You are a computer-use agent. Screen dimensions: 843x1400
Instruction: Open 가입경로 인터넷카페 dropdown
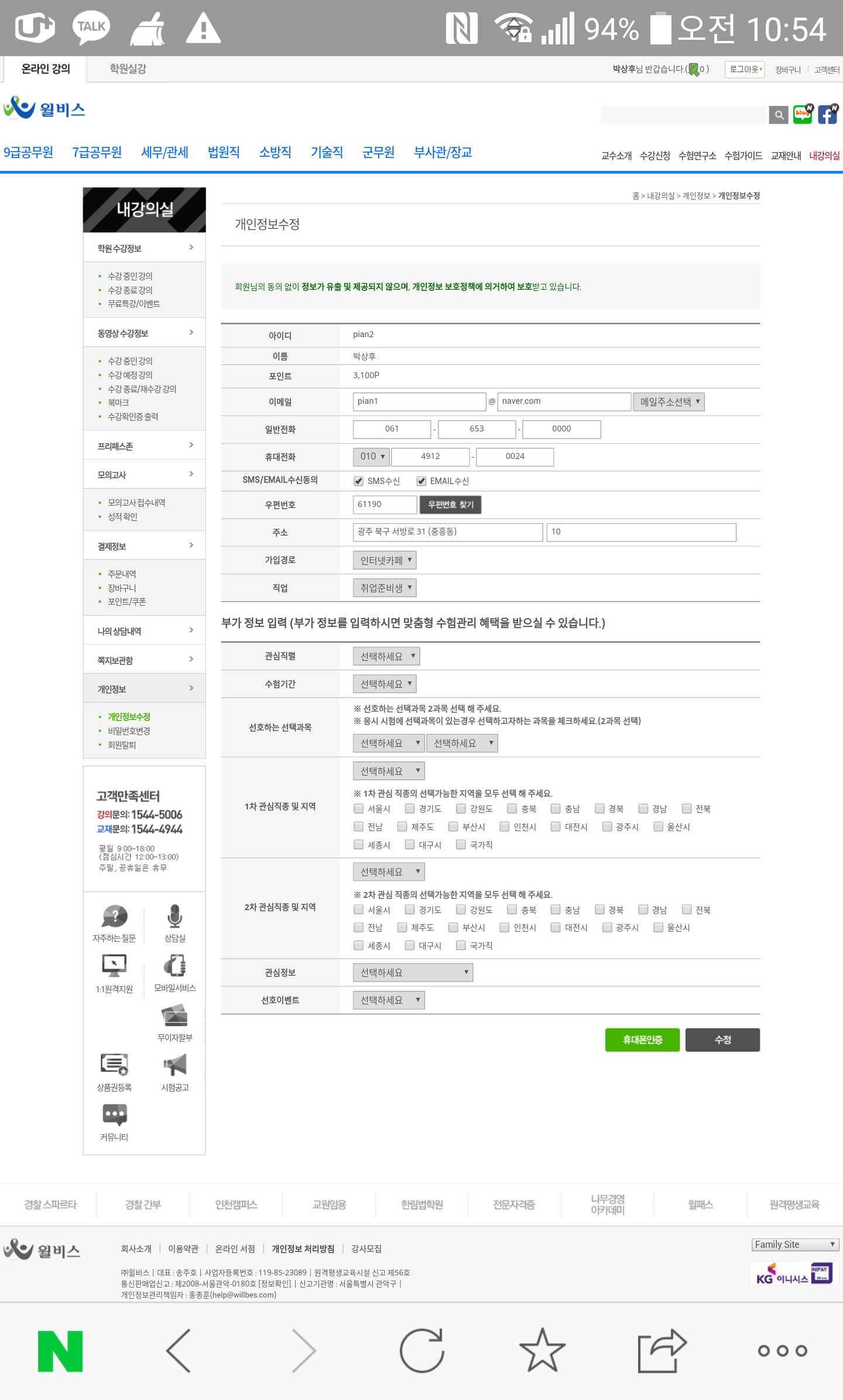click(385, 560)
